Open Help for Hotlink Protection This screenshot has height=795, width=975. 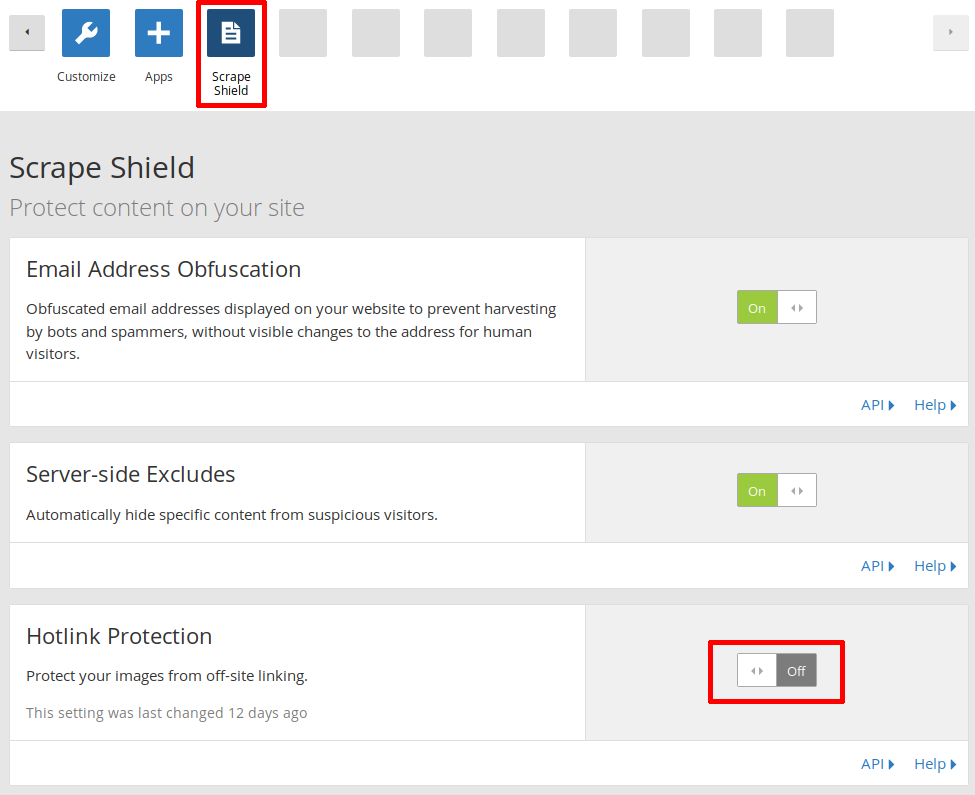(935, 764)
